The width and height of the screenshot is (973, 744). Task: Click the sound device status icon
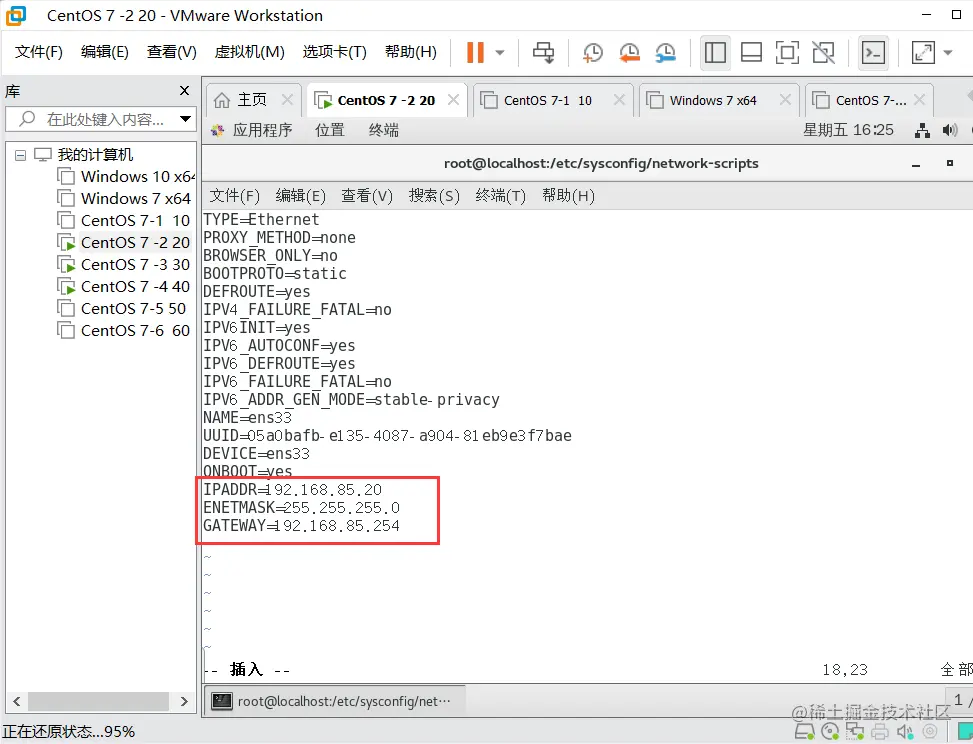(905, 732)
